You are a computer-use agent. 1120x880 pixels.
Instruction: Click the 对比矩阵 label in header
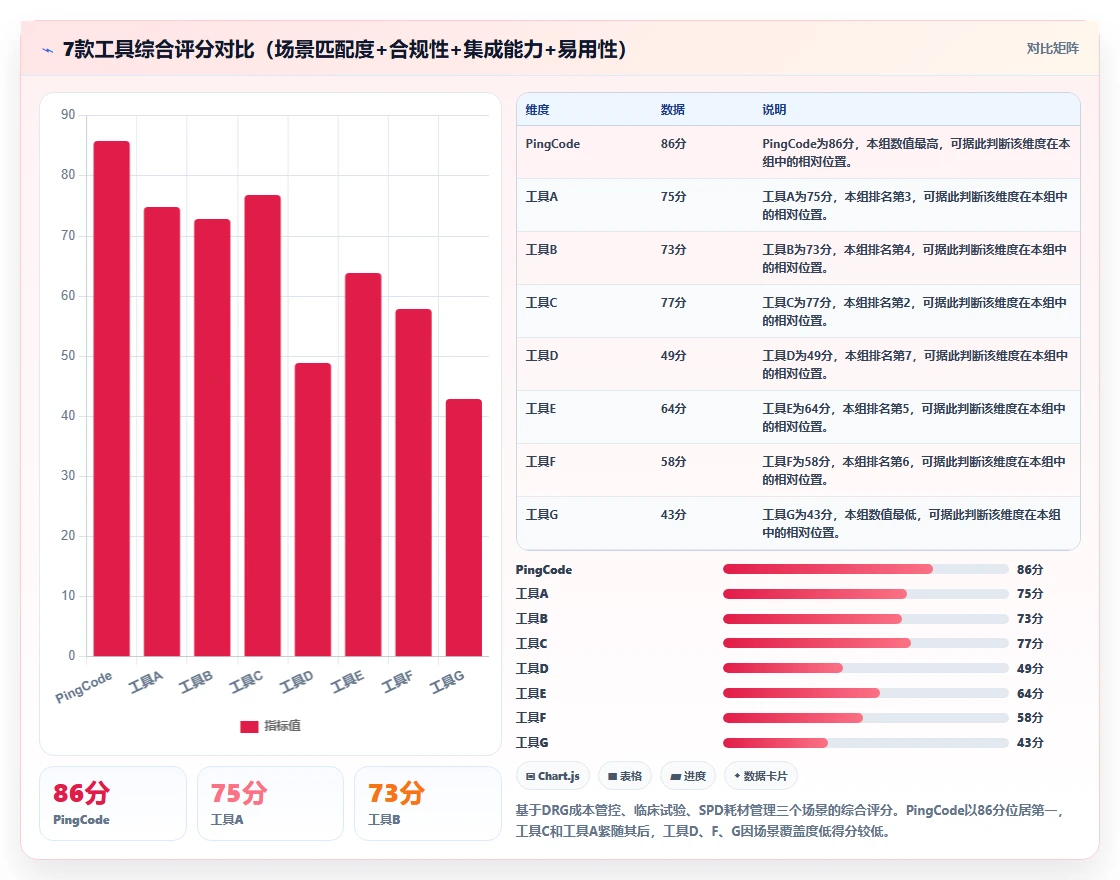coord(1052,49)
